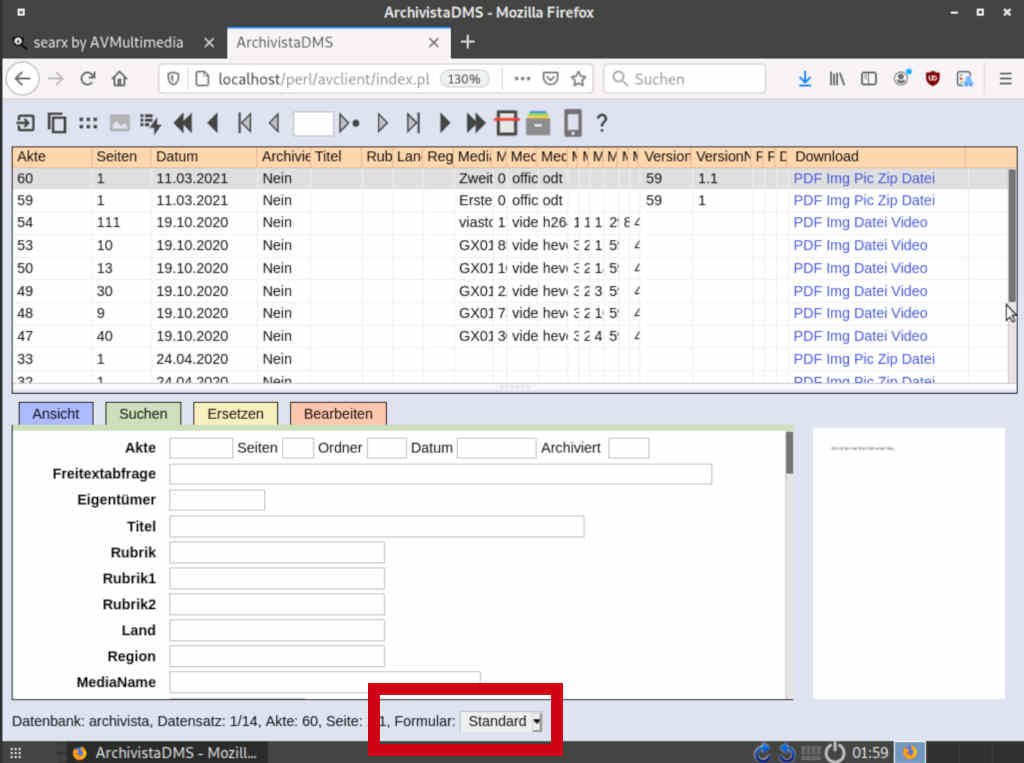This screenshot has height=763, width=1024.
Task: Click the grey image view icon
Action: click(x=120, y=123)
